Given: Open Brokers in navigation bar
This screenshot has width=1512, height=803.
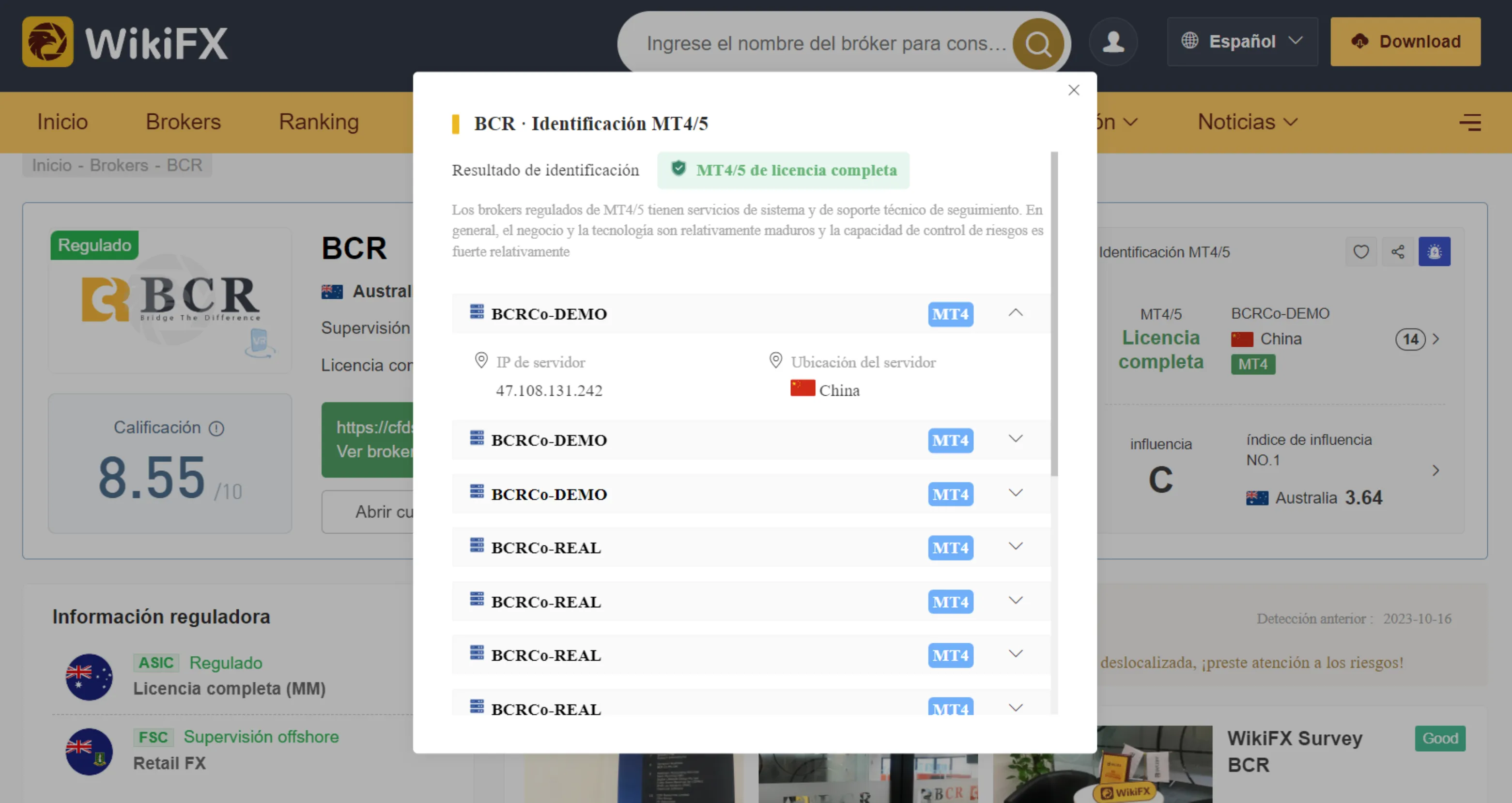Looking at the screenshot, I should pos(183,122).
